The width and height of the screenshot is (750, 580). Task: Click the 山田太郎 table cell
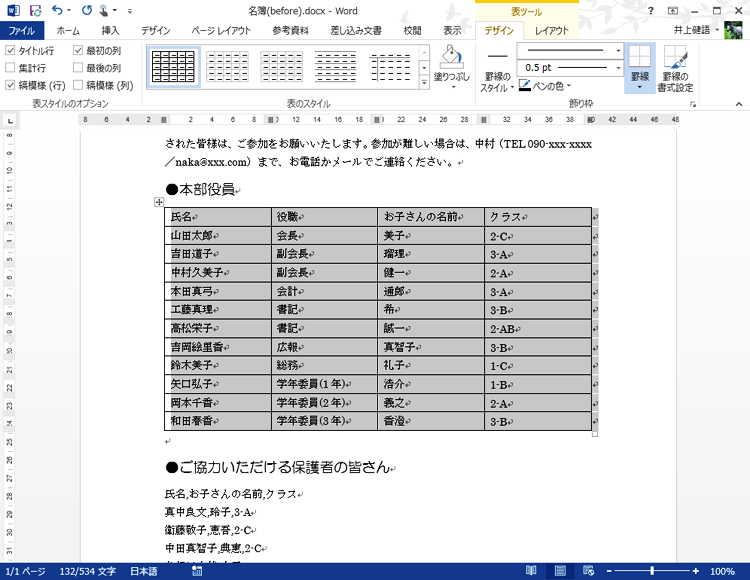click(218, 236)
